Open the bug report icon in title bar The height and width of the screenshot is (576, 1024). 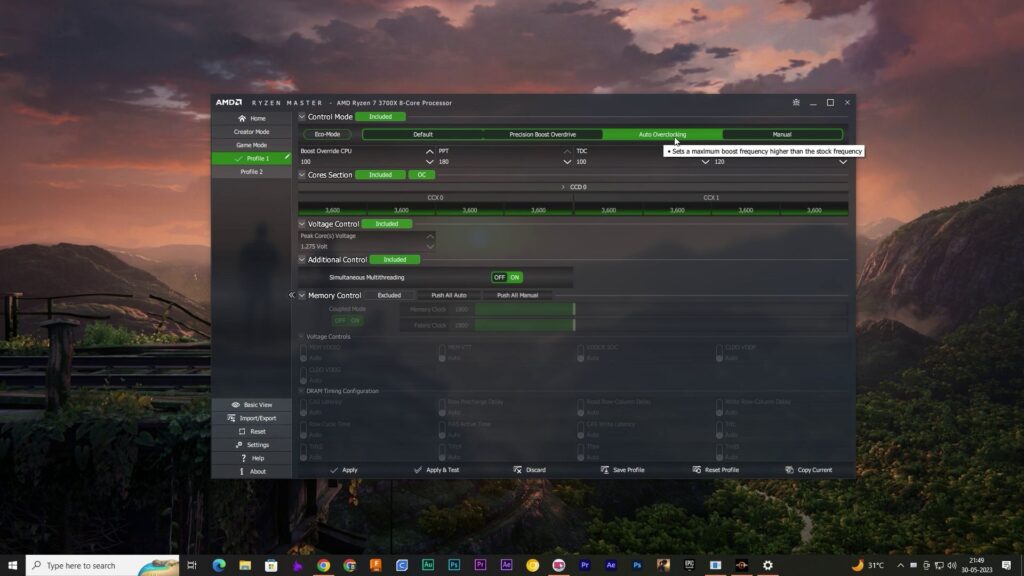point(795,103)
